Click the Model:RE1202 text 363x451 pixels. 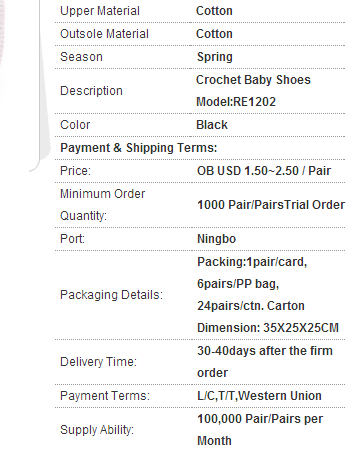[x=236, y=102]
